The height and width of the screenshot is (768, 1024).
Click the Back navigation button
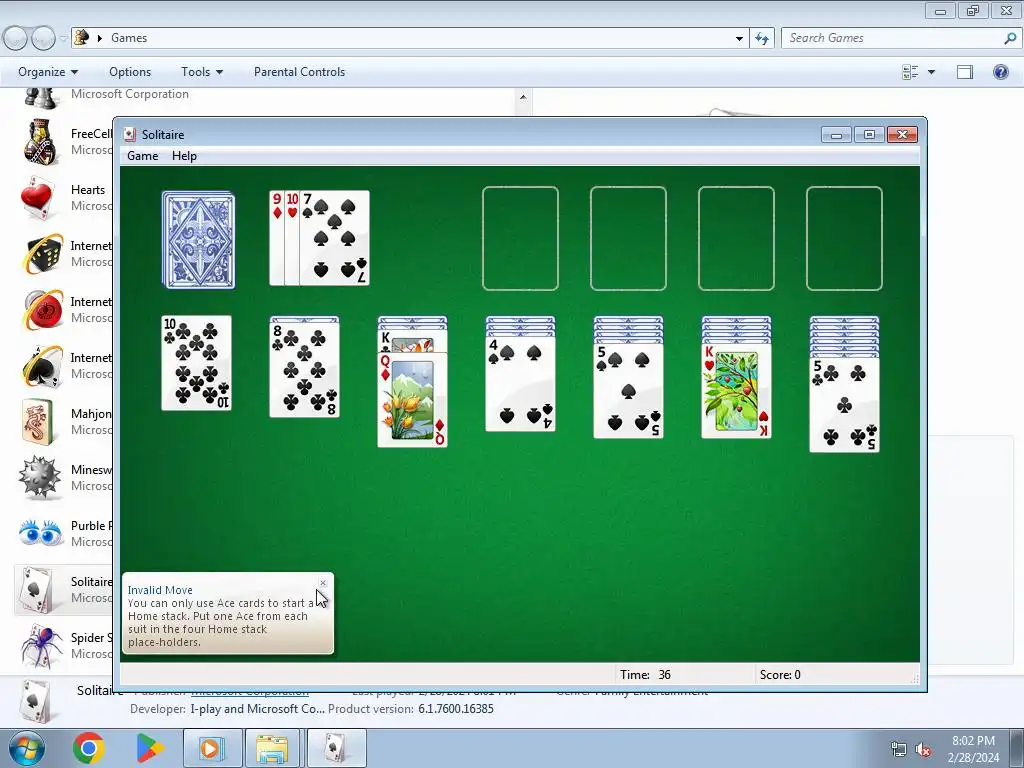(16, 38)
